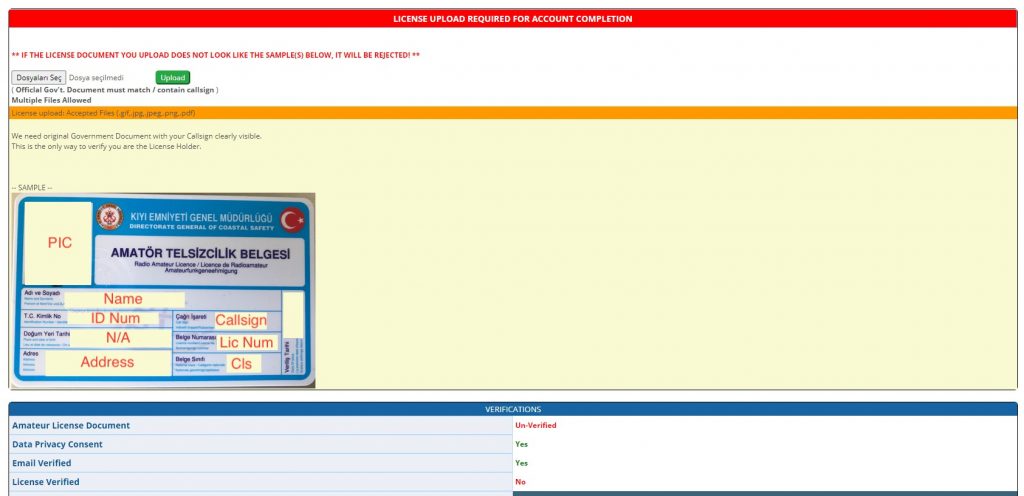Click the License Verified No status
The width and height of the screenshot is (1024, 496).
point(520,482)
